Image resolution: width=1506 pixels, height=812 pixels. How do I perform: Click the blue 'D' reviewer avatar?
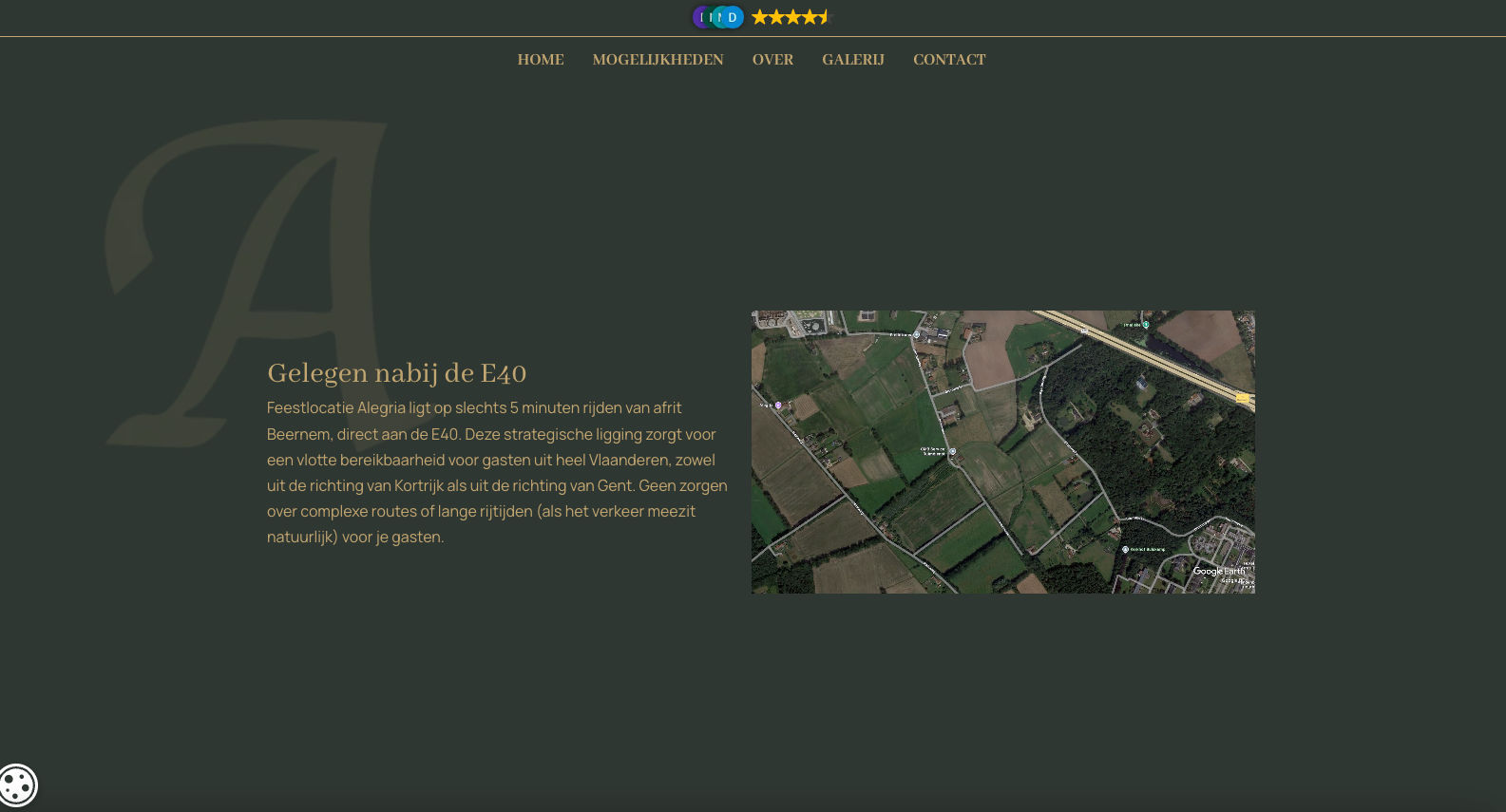(x=733, y=17)
